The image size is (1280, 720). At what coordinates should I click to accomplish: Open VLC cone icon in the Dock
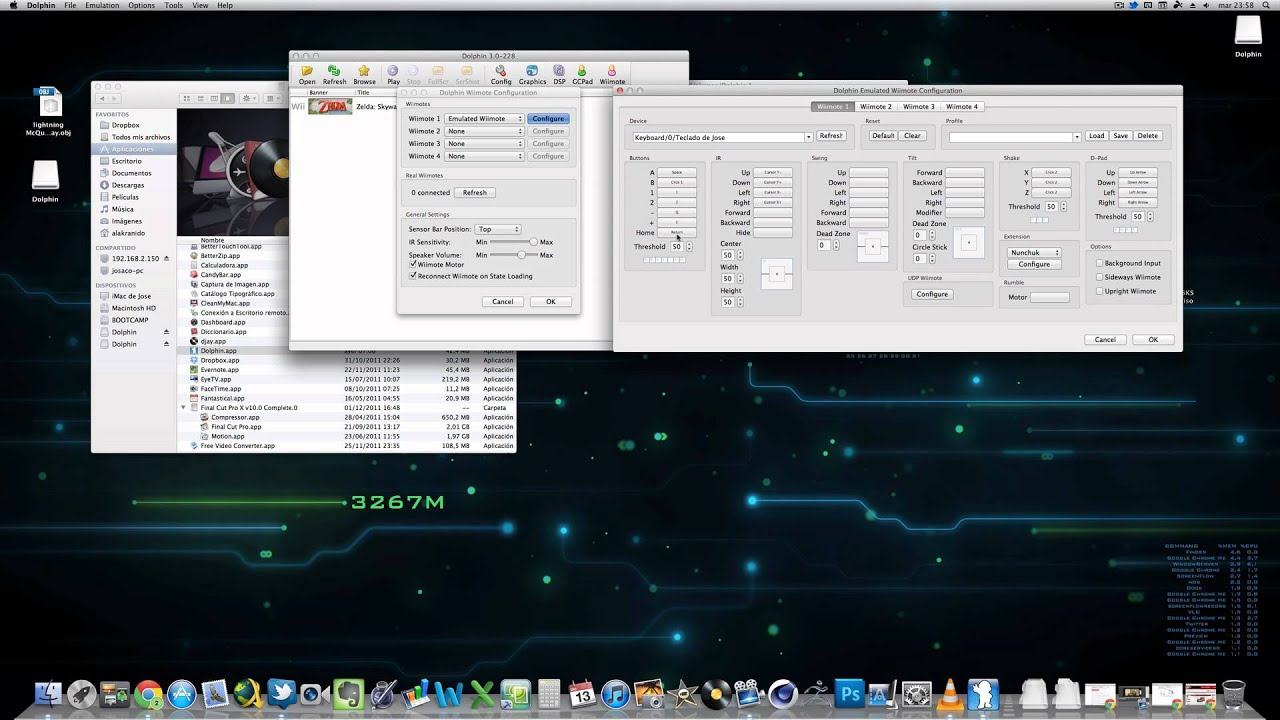pos(952,694)
